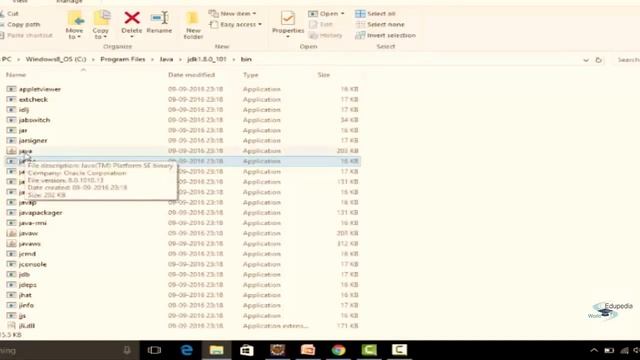Select the jinfo file
This screenshot has height=360, width=640.
pyautogui.click(x=26, y=305)
